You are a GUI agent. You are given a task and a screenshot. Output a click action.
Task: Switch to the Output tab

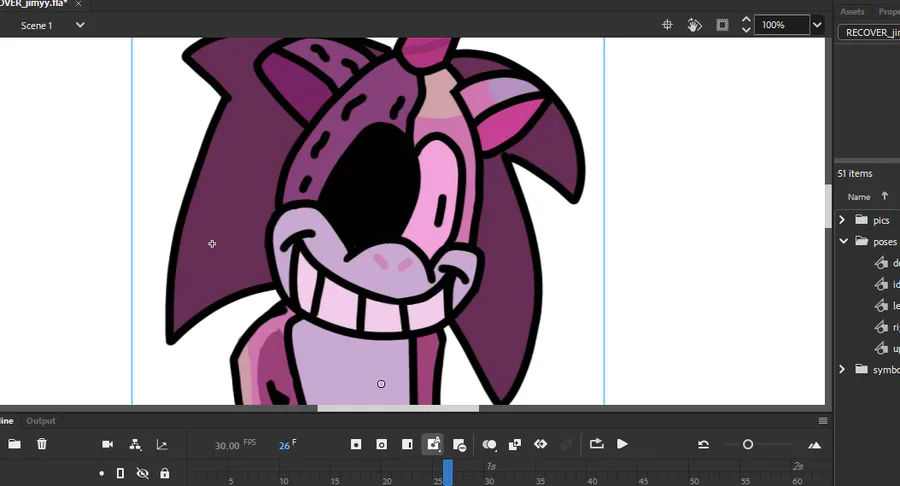click(x=41, y=421)
